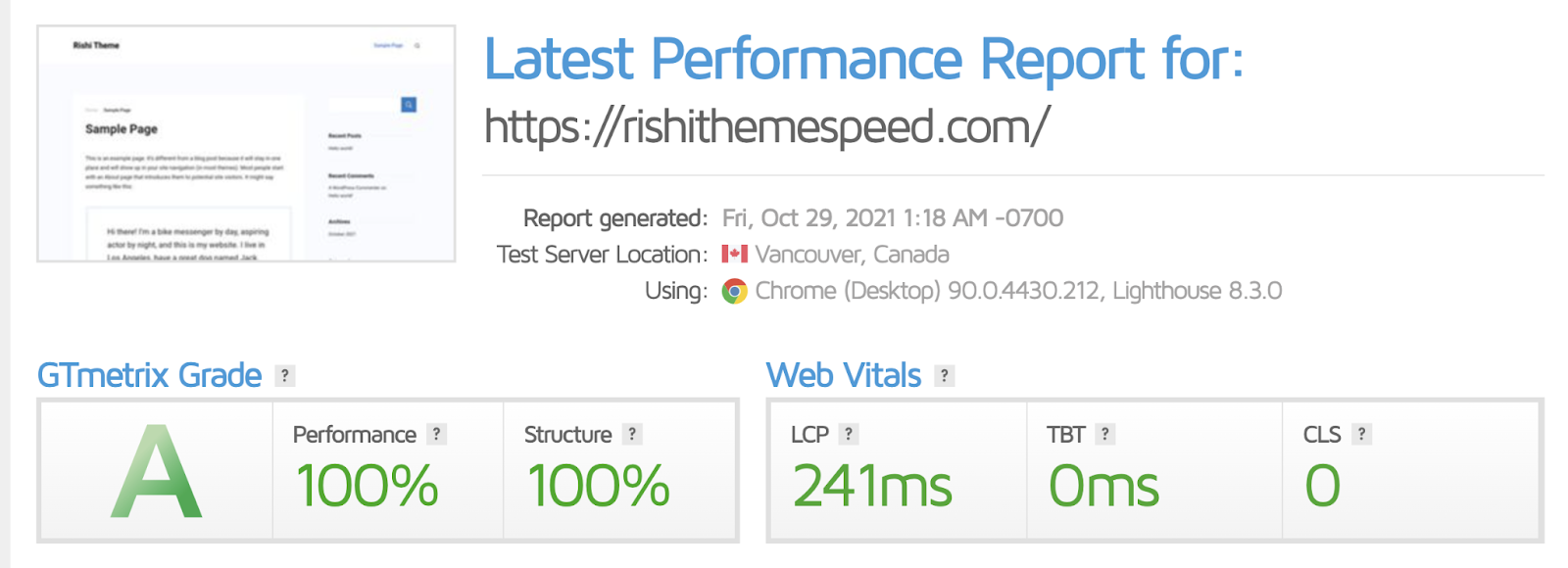
Task: Click the 241ms LCP value
Action: (x=872, y=486)
